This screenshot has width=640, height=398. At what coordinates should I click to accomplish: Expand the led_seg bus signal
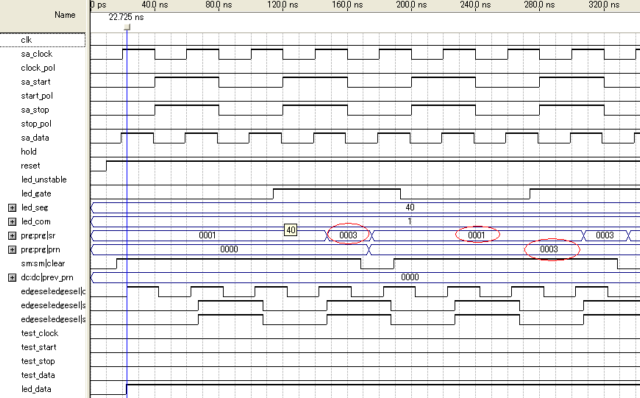coord(12,208)
